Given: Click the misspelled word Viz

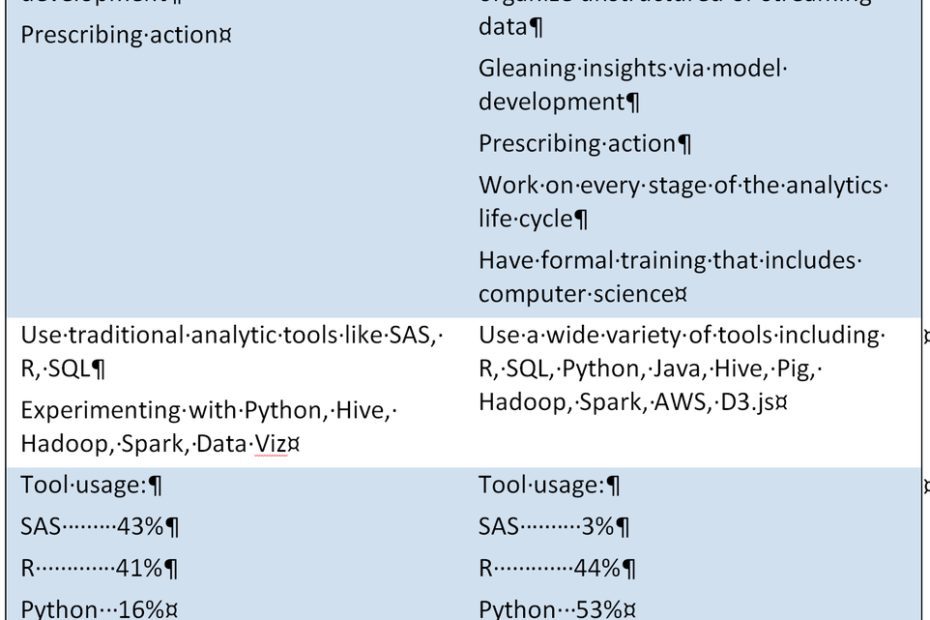Looking at the screenshot, I should coord(271,443).
